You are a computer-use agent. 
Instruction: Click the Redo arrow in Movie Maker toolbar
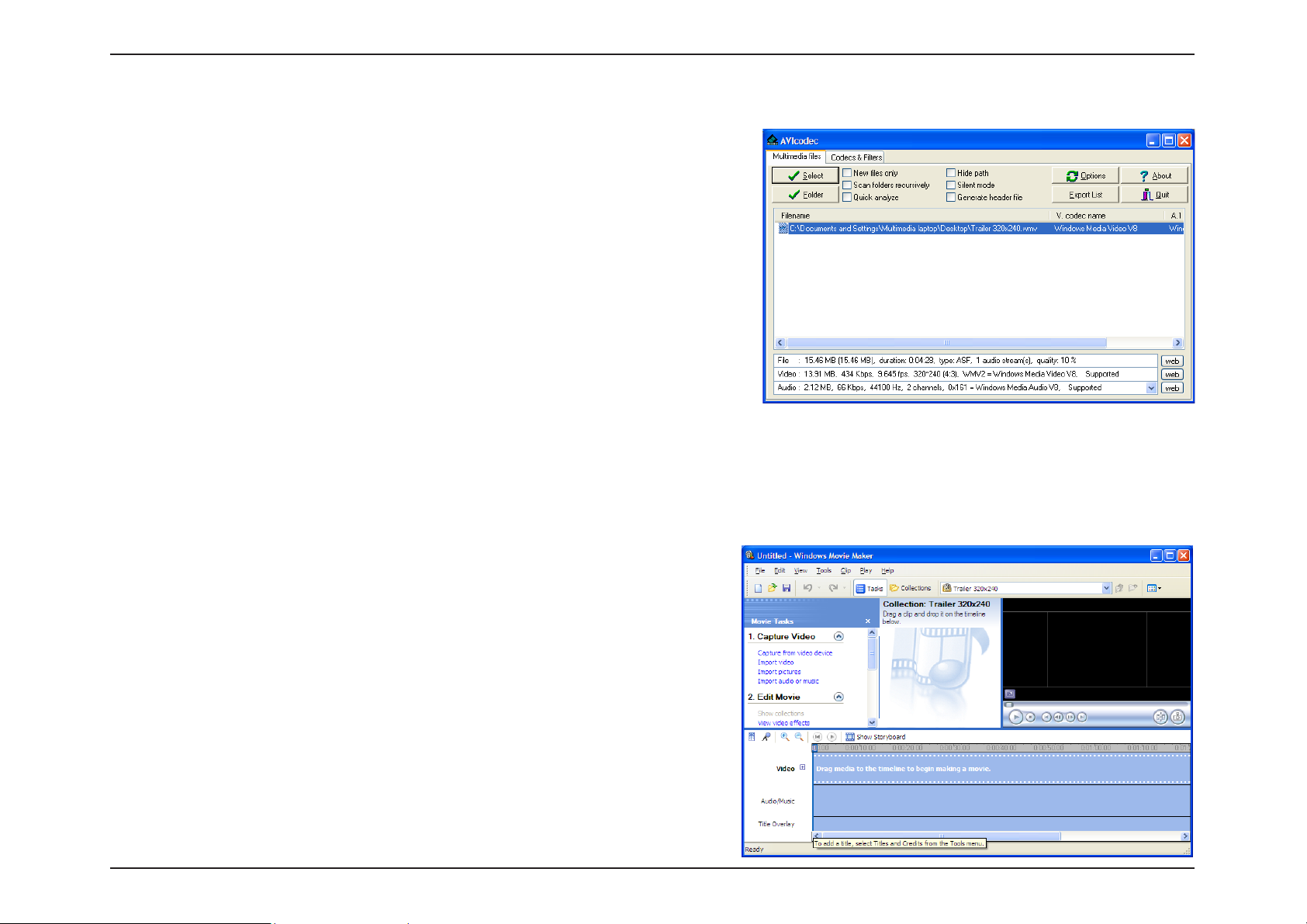tap(833, 588)
